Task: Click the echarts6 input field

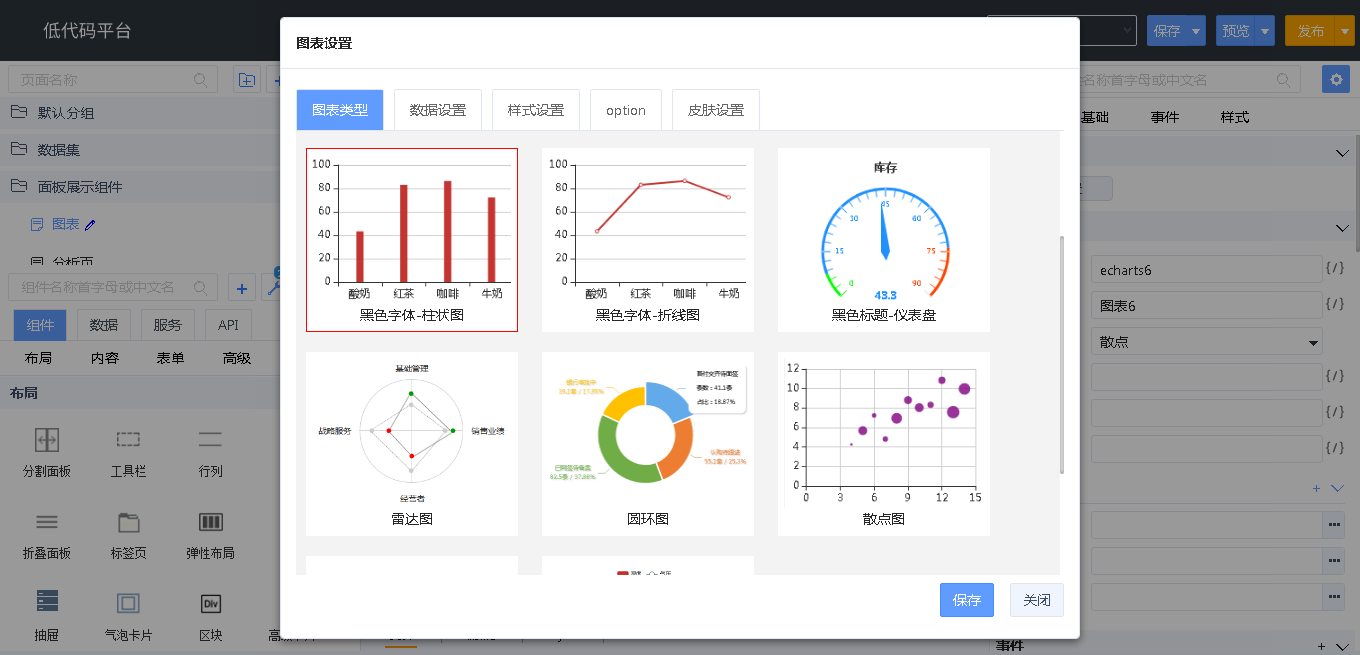Action: (1207, 269)
